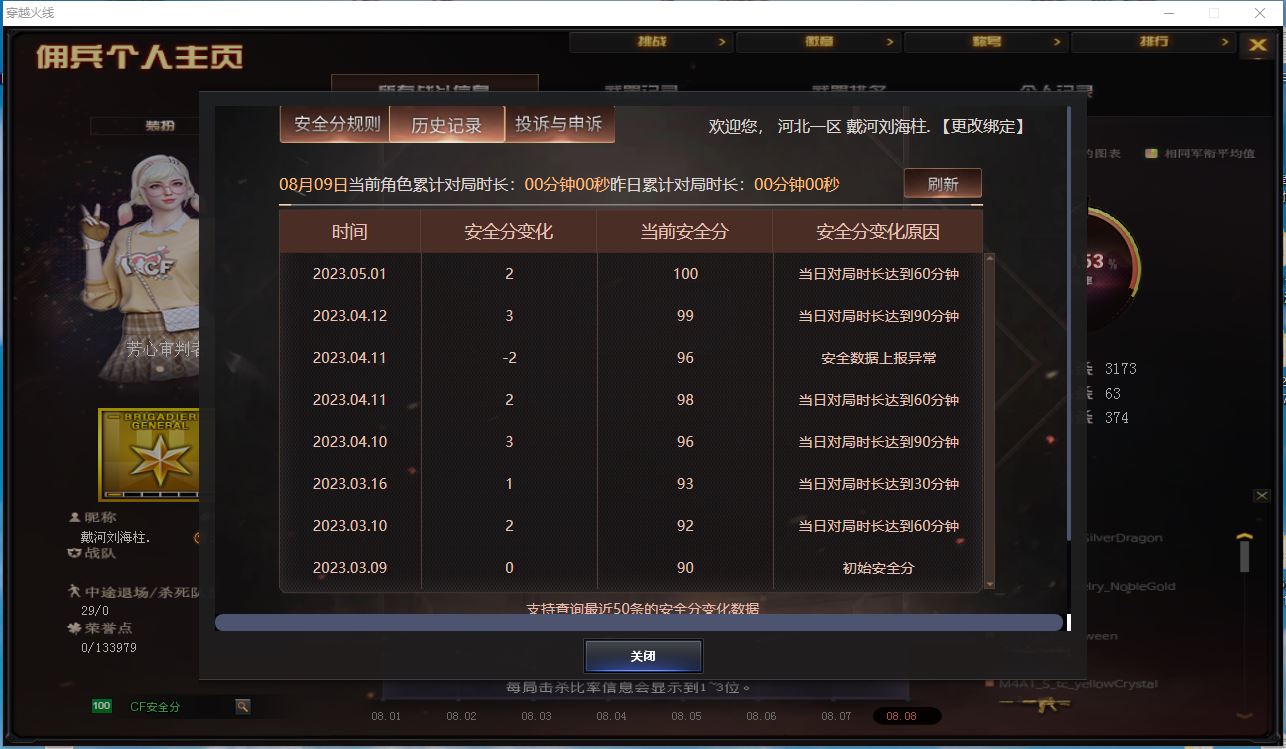
Task: Click the 2023.04.12 date cell
Action: [x=350, y=316]
